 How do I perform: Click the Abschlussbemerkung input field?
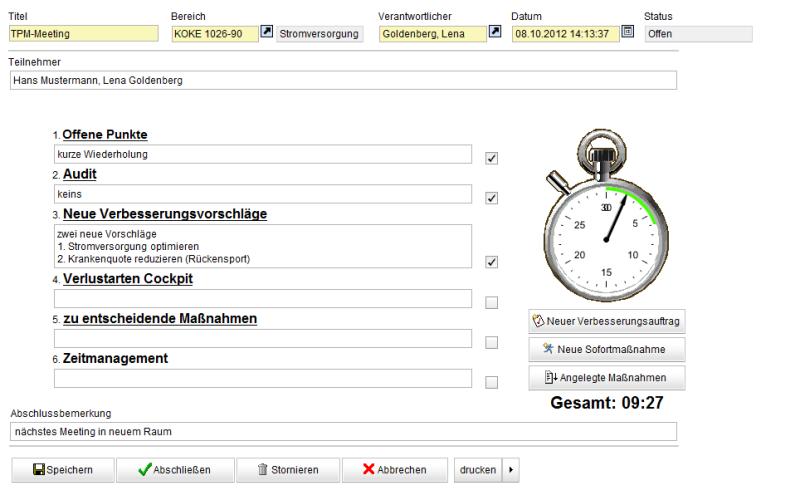343,432
